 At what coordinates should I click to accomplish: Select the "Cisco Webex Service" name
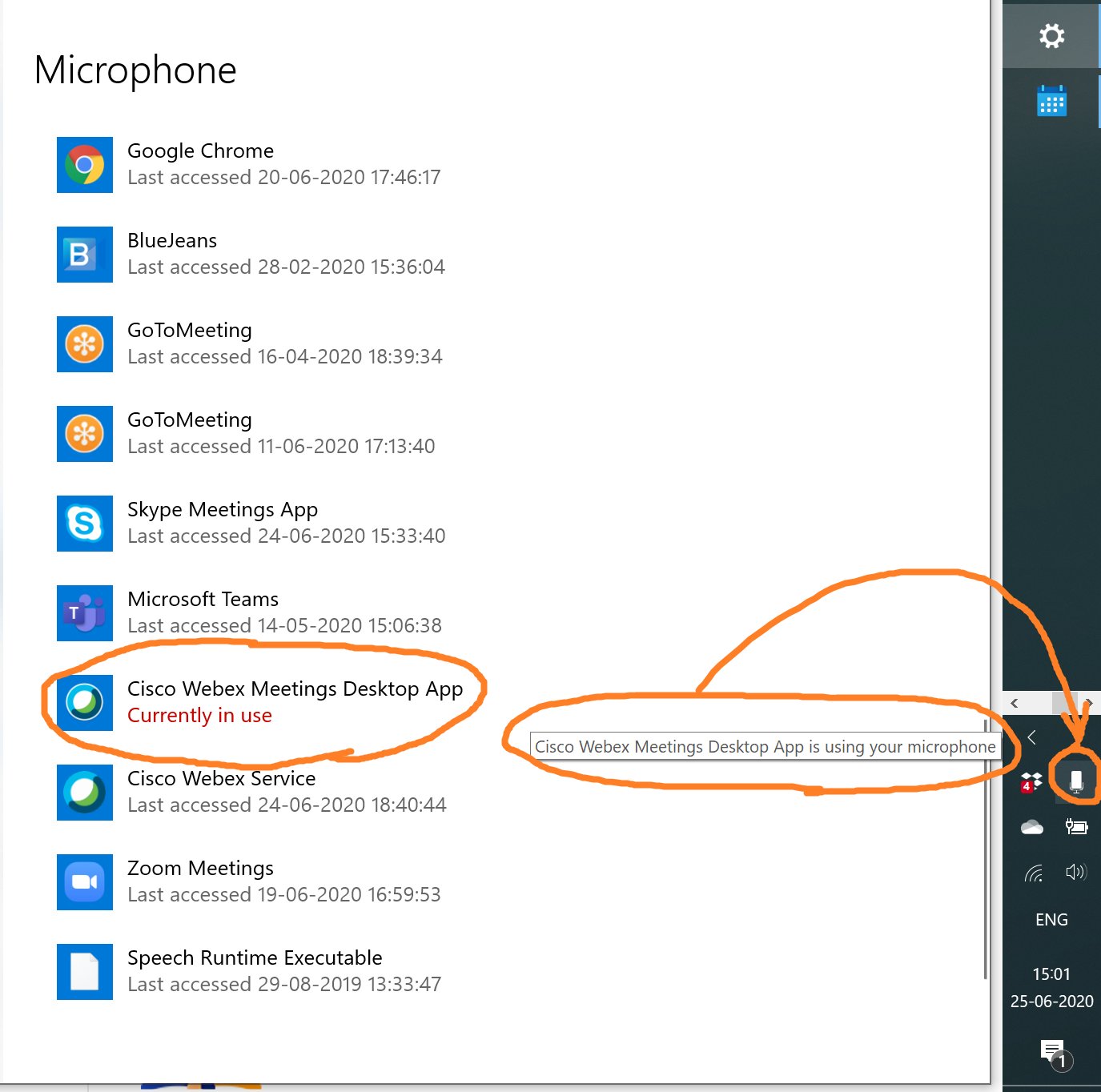click(221, 778)
